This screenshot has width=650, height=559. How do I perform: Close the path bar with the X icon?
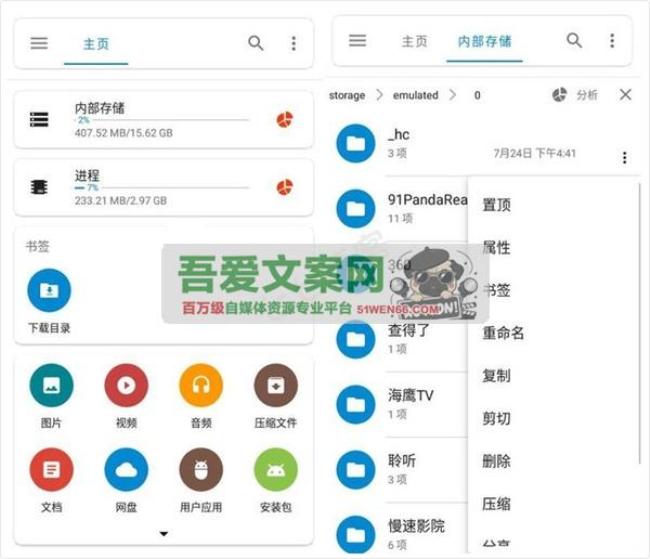[x=626, y=95]
